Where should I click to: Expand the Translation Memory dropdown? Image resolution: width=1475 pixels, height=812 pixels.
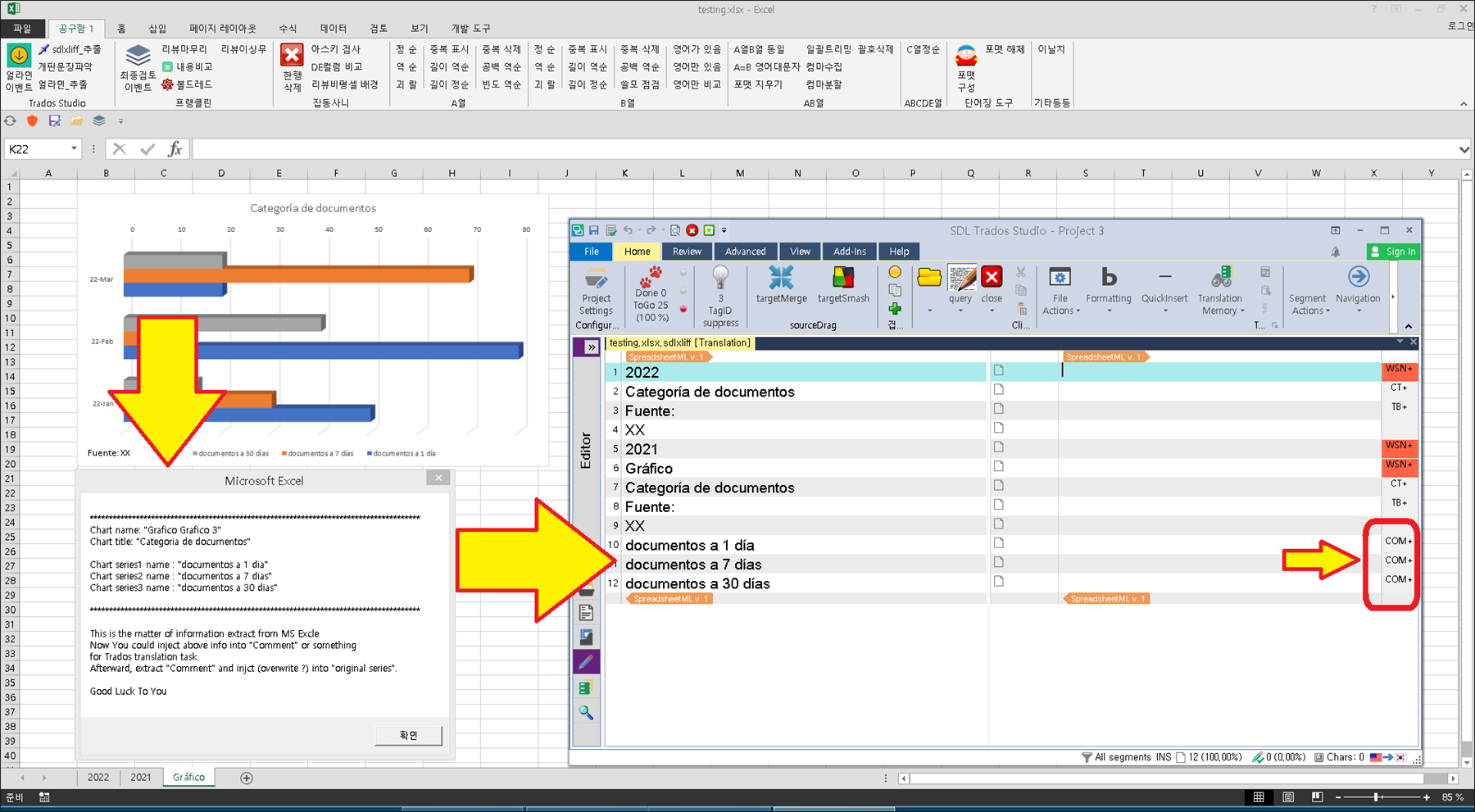click(1242, 311)
